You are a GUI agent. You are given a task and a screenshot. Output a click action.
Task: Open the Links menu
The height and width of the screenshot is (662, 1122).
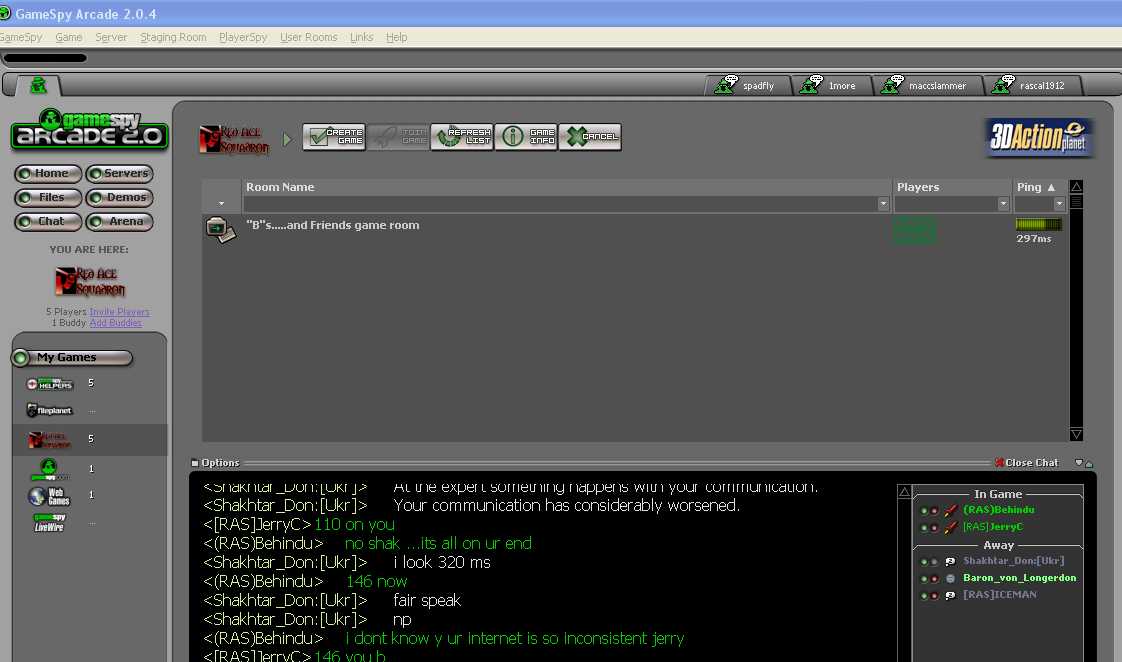point(361,37)
